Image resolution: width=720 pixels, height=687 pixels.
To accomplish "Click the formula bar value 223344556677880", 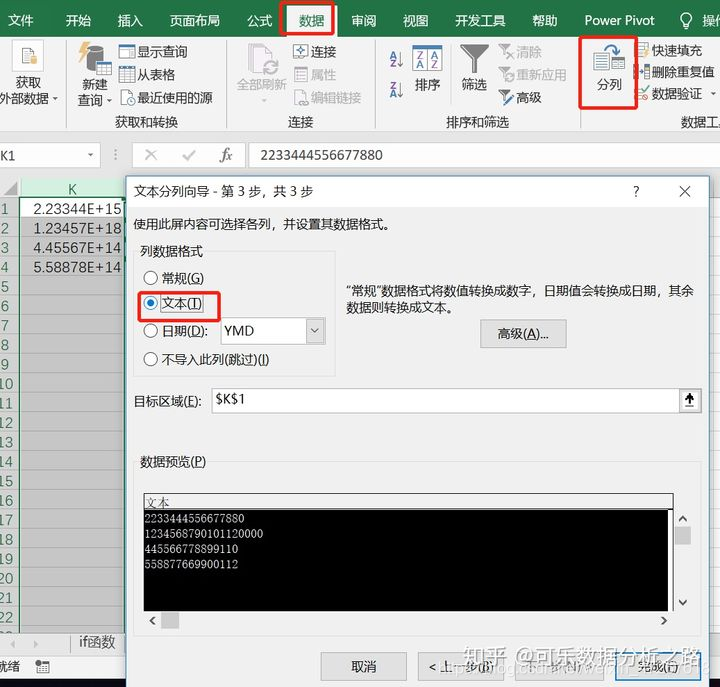I will 321,155.
